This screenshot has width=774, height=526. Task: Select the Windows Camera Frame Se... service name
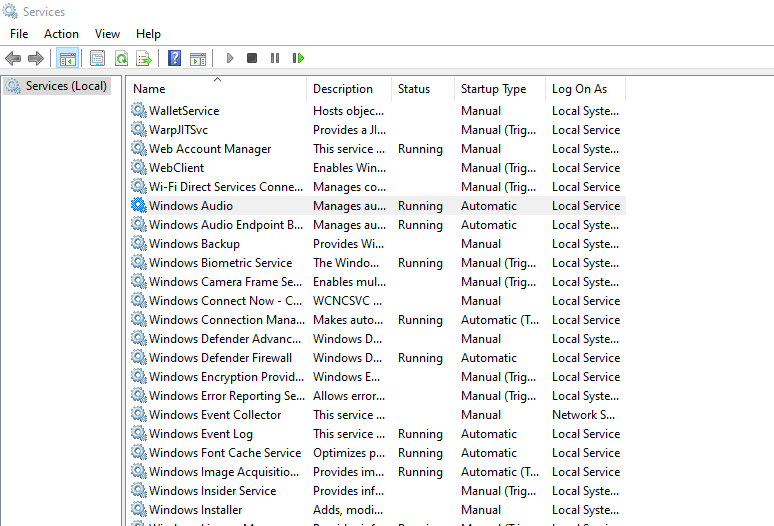pos(226,282)
